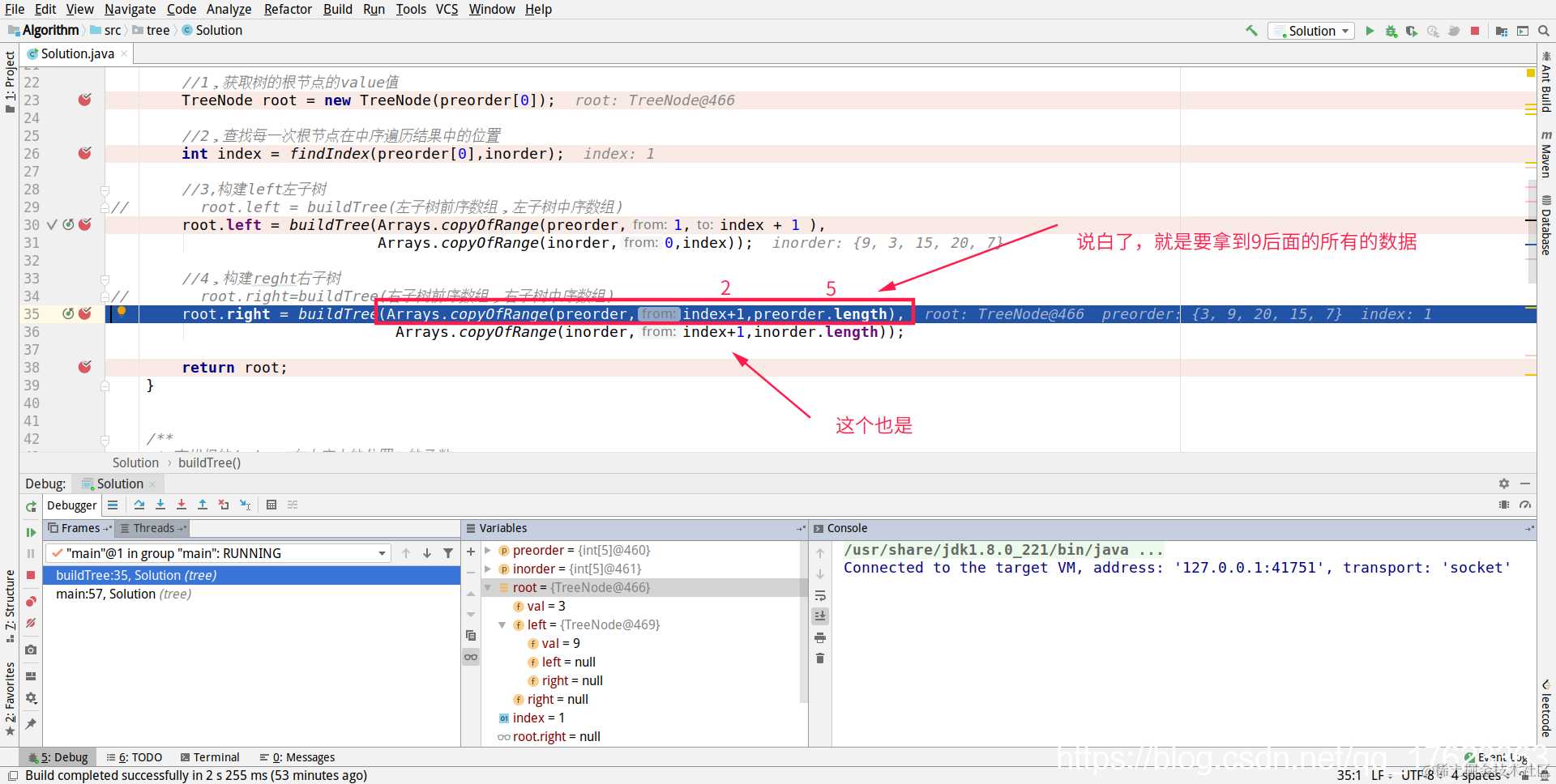Toggle soft-wrap in the Console
The height and width of the screenshot is (784, 1556).
(820, 595)
